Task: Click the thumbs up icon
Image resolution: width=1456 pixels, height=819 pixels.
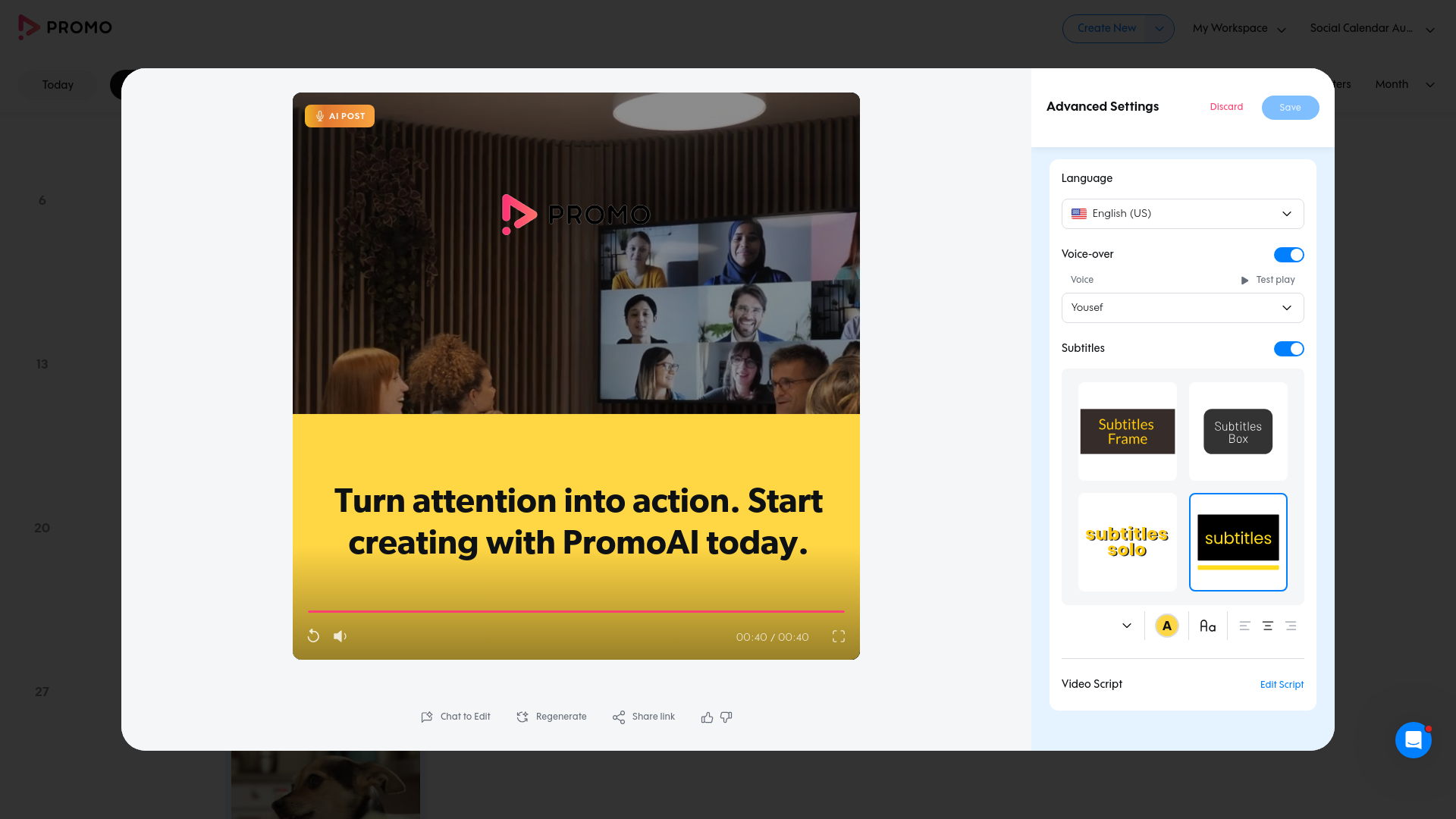Action: click(x=707, y=717)
